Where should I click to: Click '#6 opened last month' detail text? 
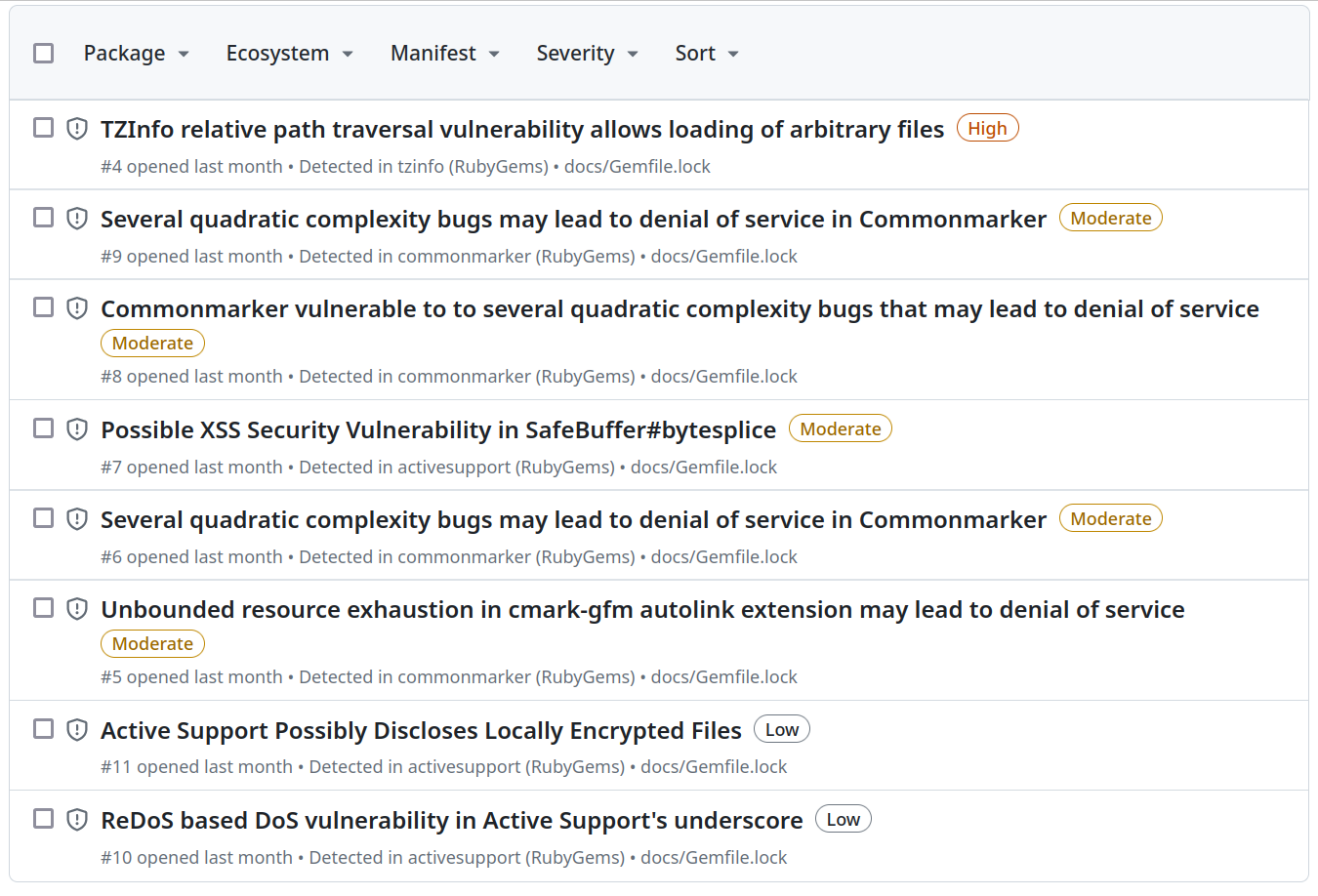tap(191, 557)
